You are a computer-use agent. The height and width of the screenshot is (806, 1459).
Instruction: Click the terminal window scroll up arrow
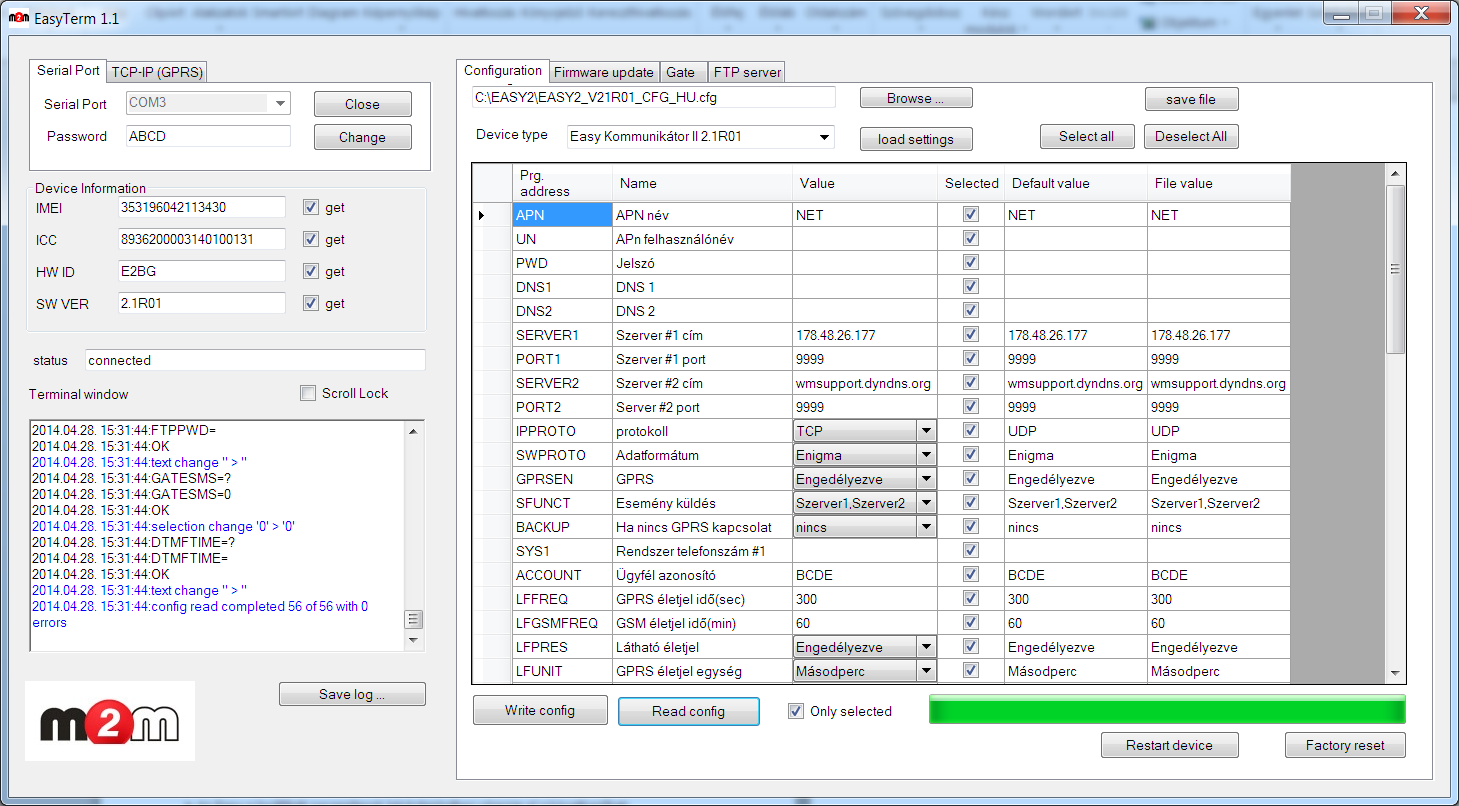tap(415, 431)
